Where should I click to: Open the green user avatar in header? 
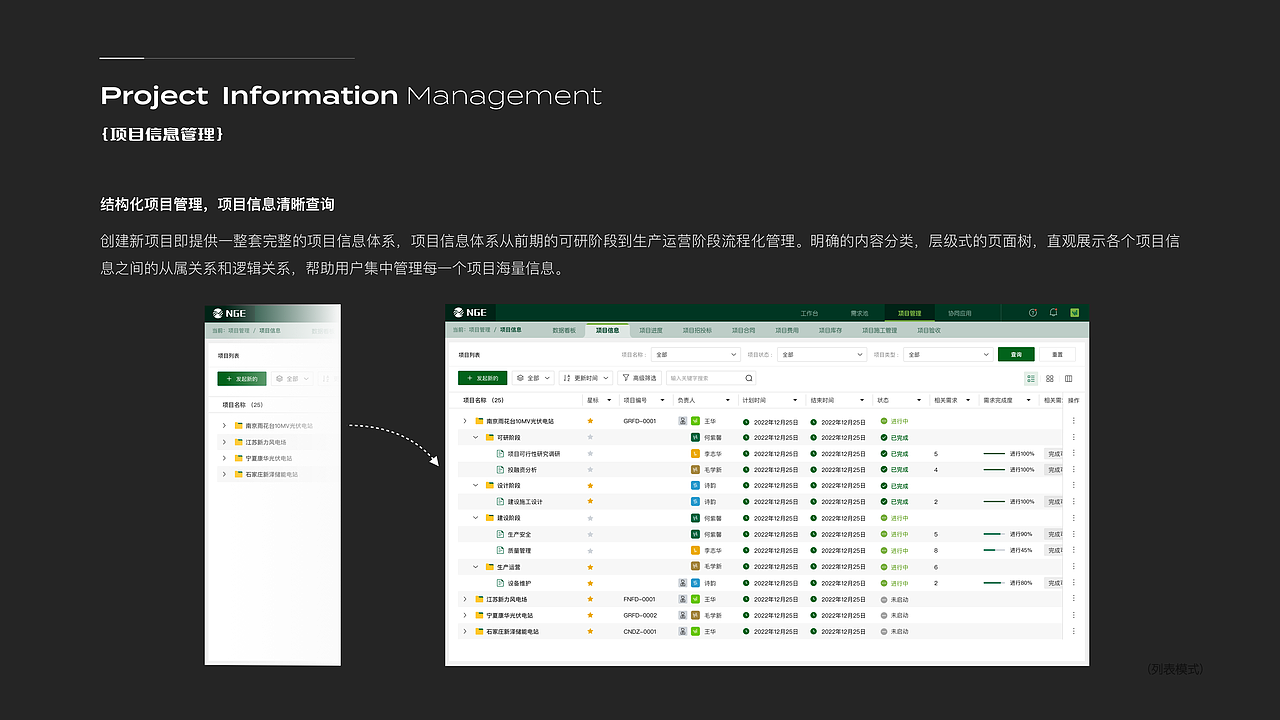coord(1075,313)
